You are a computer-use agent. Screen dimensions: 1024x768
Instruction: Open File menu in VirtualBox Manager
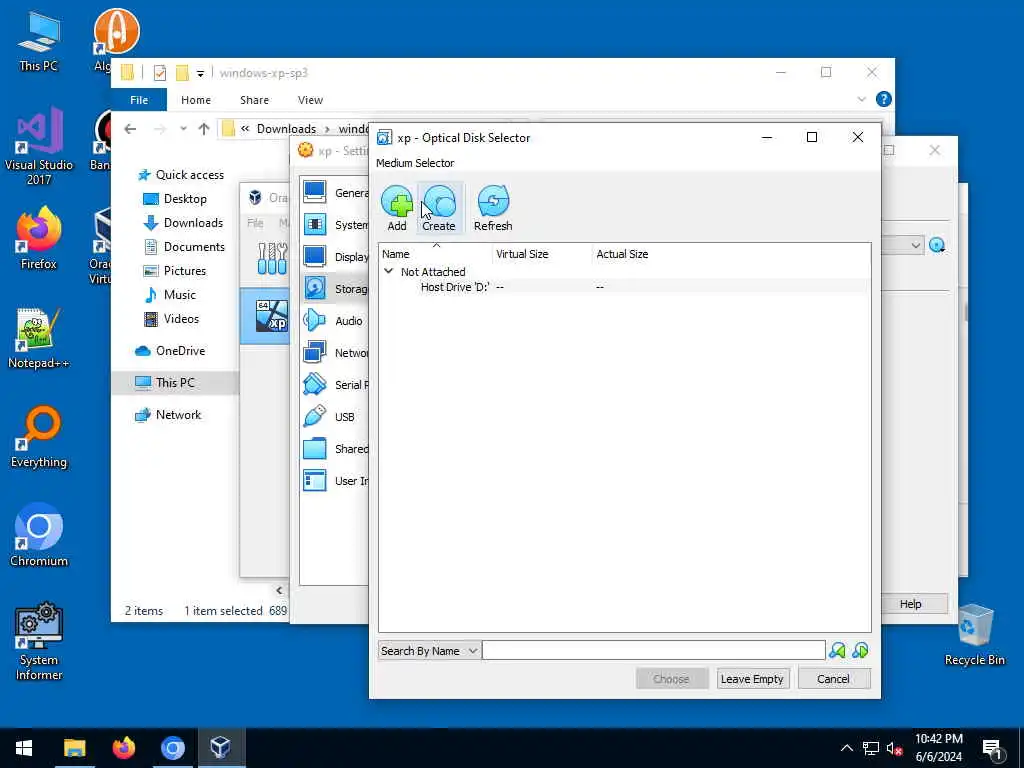pyautogui.click(x=255, y=223)
